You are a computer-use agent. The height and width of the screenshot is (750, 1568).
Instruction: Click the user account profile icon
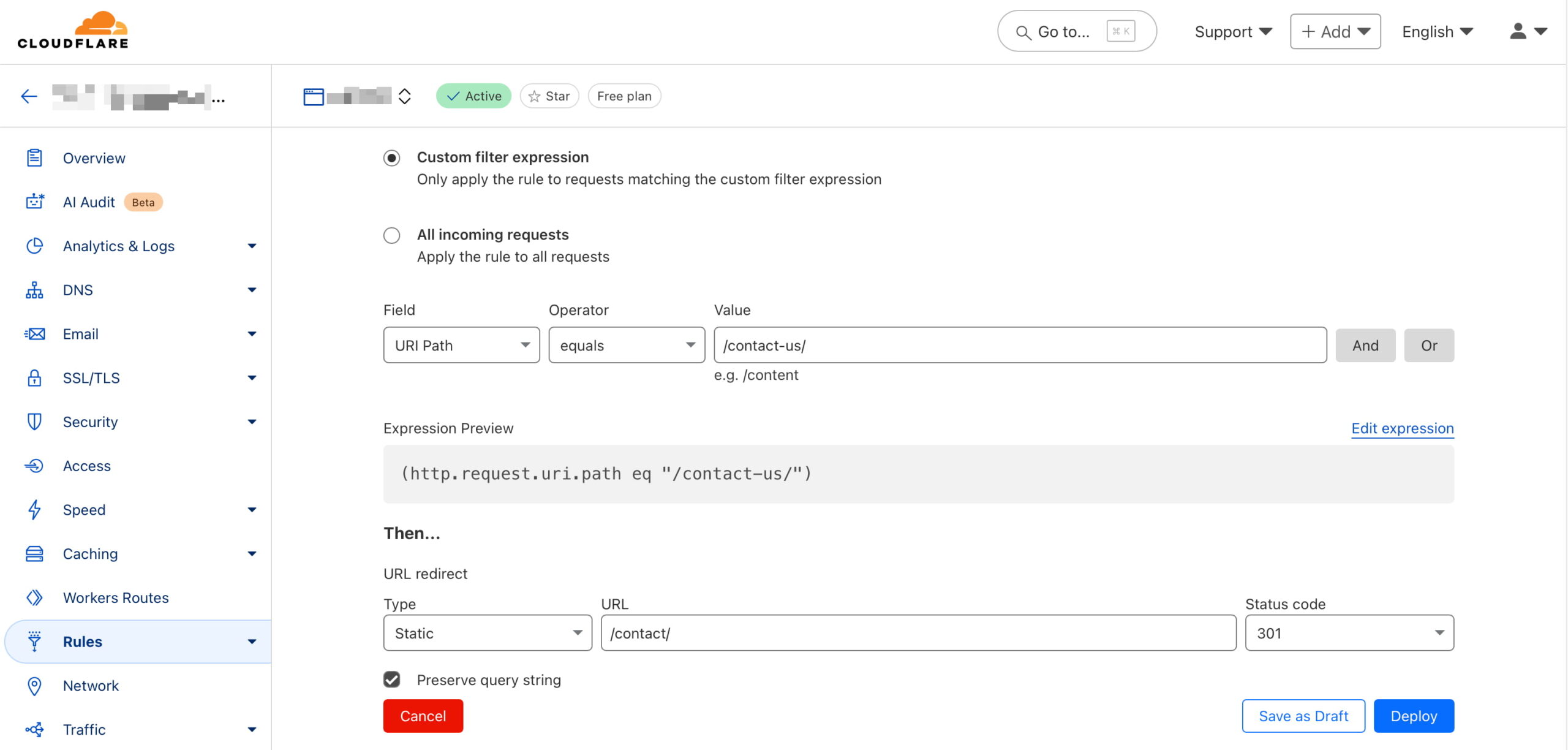coord(1518,31)
